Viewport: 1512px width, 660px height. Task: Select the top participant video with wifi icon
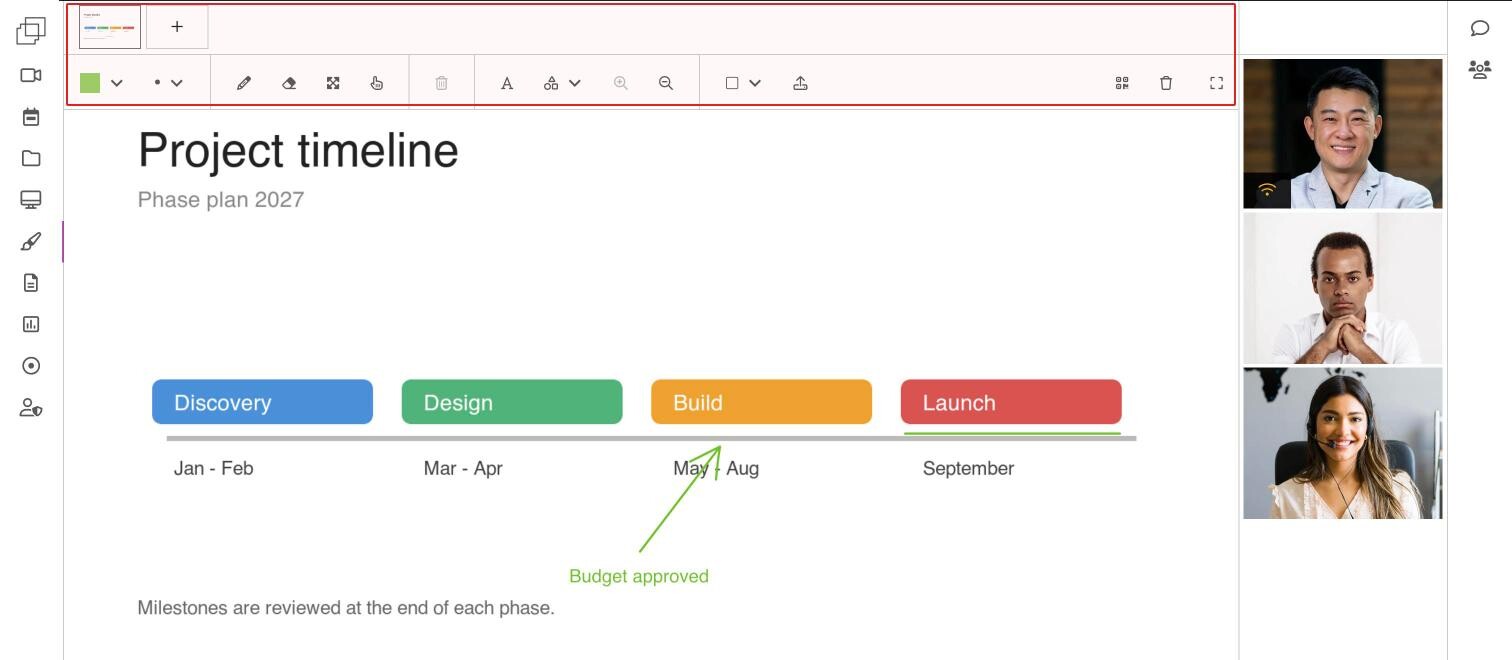click(x=1342, y=134)
